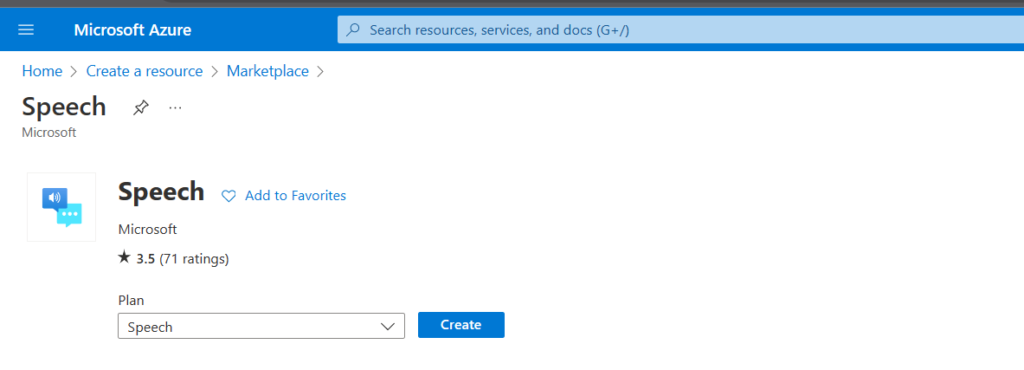Go to Home breadcrumb
Viewport: 1024px width, 370px height.
click(x=42, y=71)
